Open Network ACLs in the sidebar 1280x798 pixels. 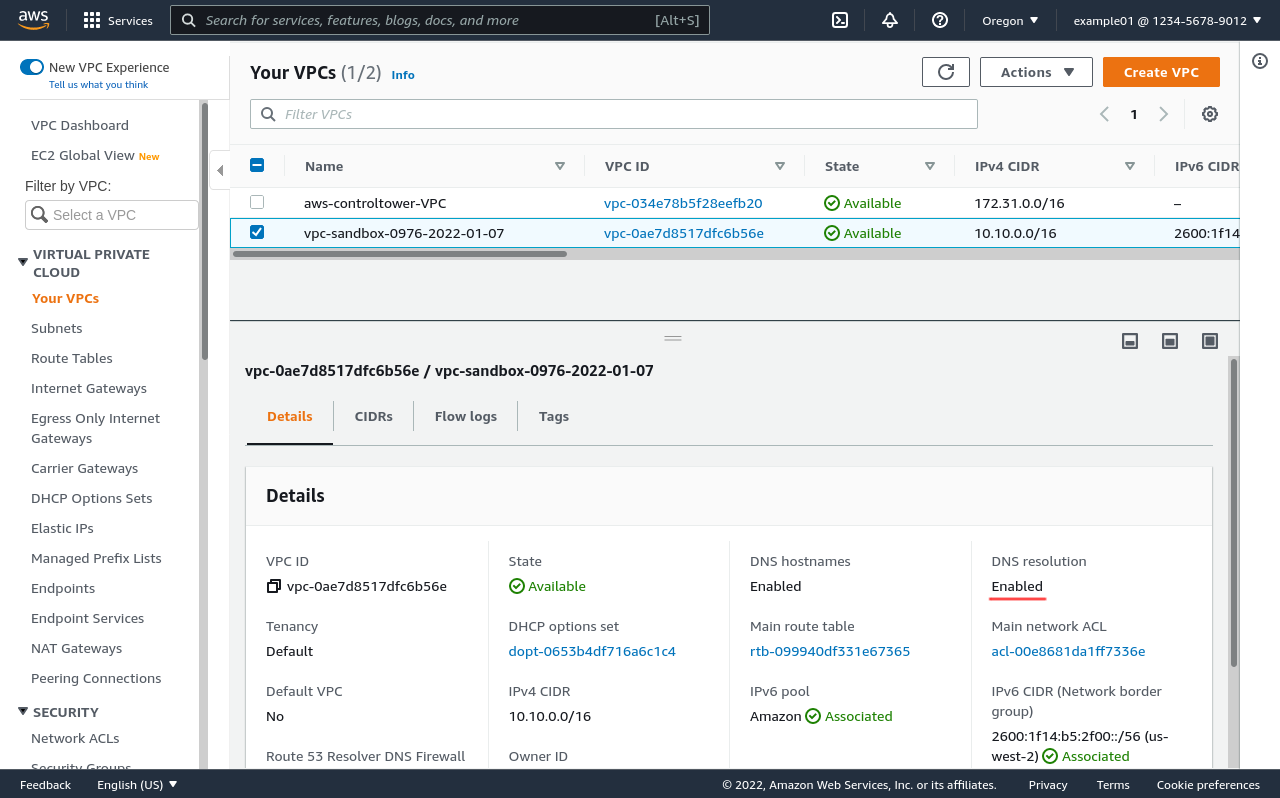[x=75, y=738]
